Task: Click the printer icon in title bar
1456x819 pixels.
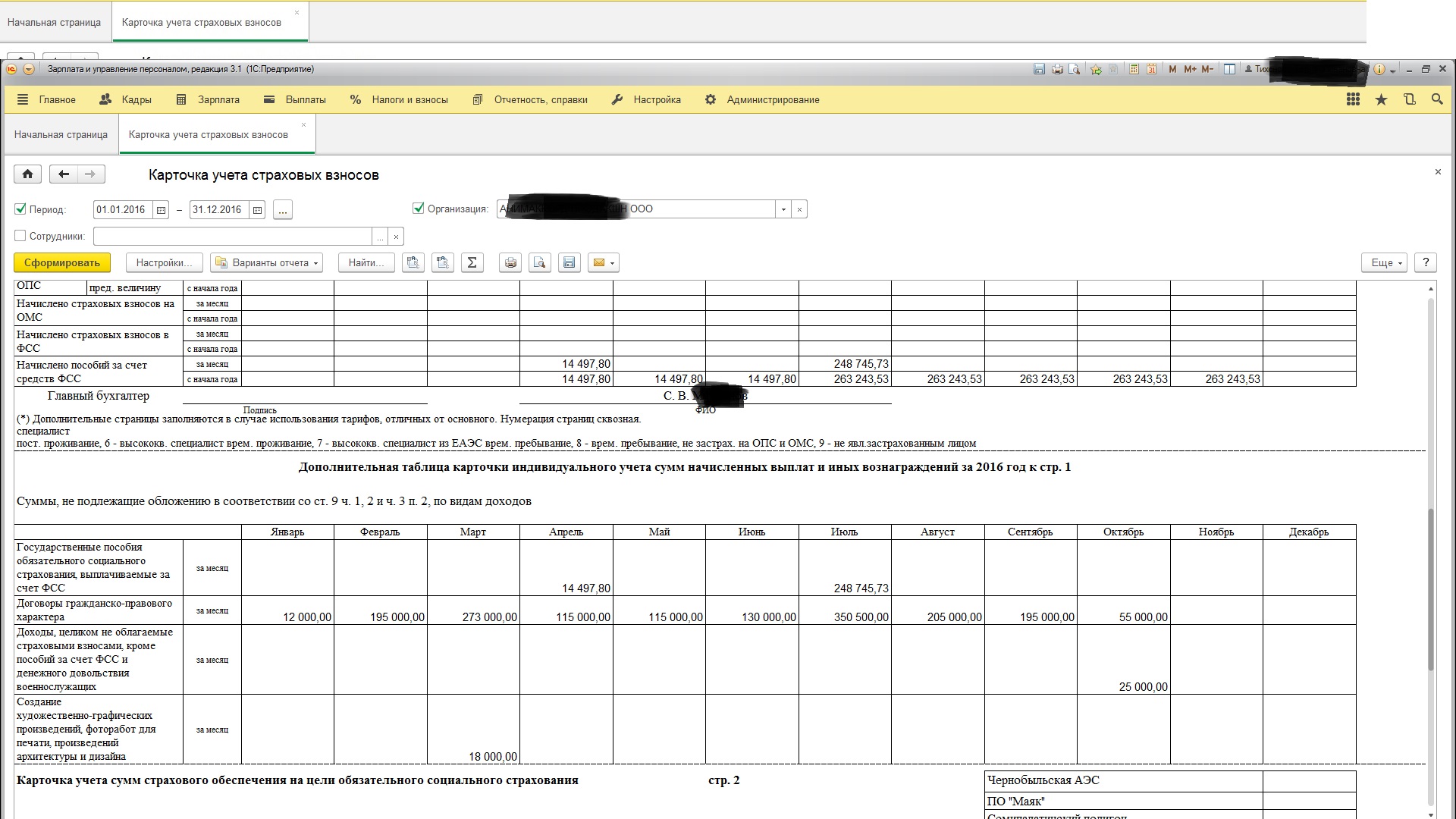Action: point(1057,69)
